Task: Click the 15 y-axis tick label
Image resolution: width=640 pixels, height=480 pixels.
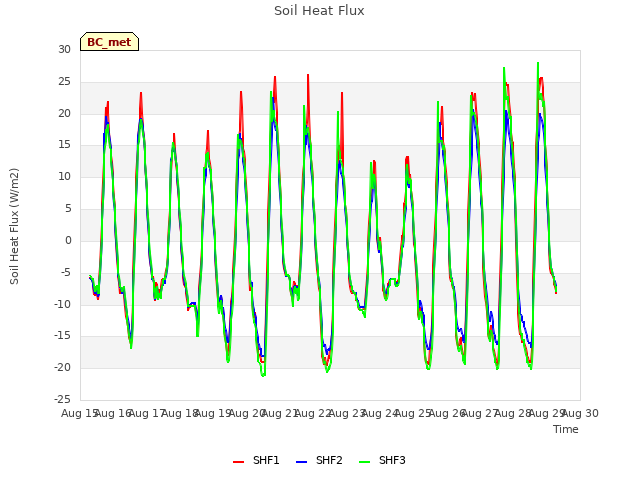Action: [64, 145]
